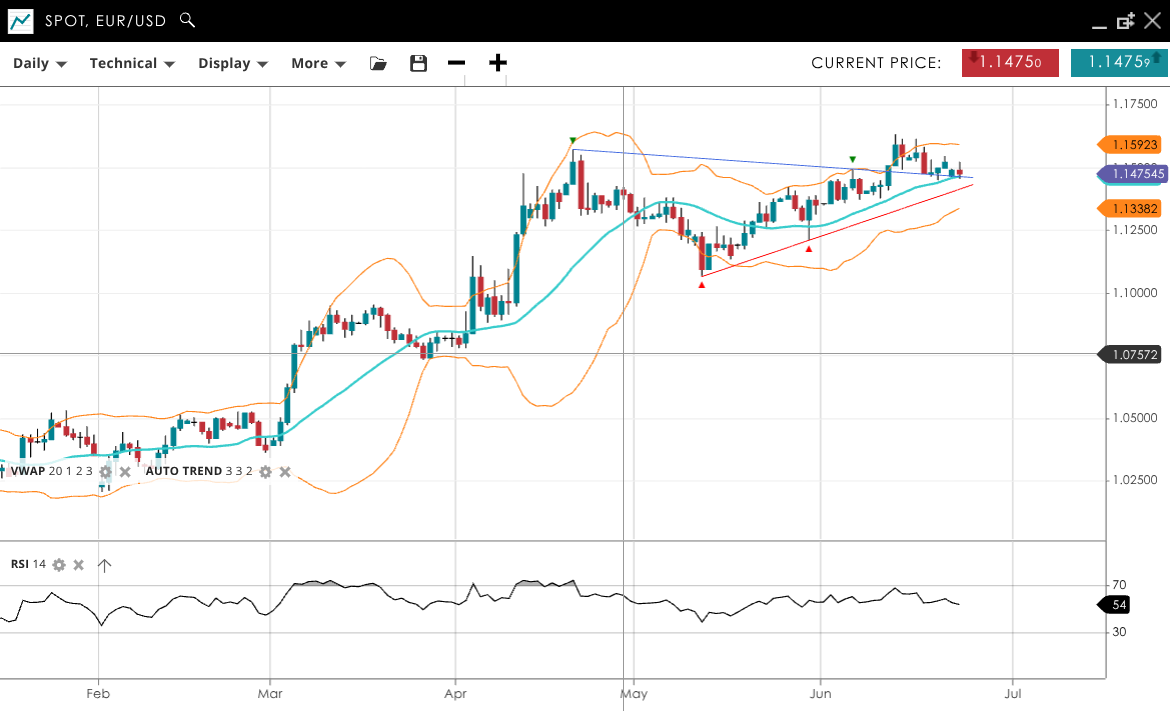Open the symbol search magnifier
Image resolution: width=1170 pixels, height=711 pixels.
(187, 20)
